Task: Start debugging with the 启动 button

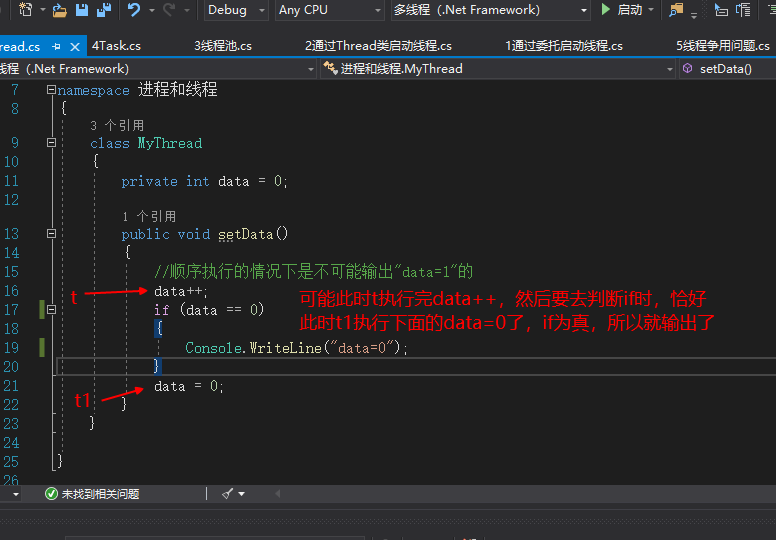Action: tap(622, 10)
